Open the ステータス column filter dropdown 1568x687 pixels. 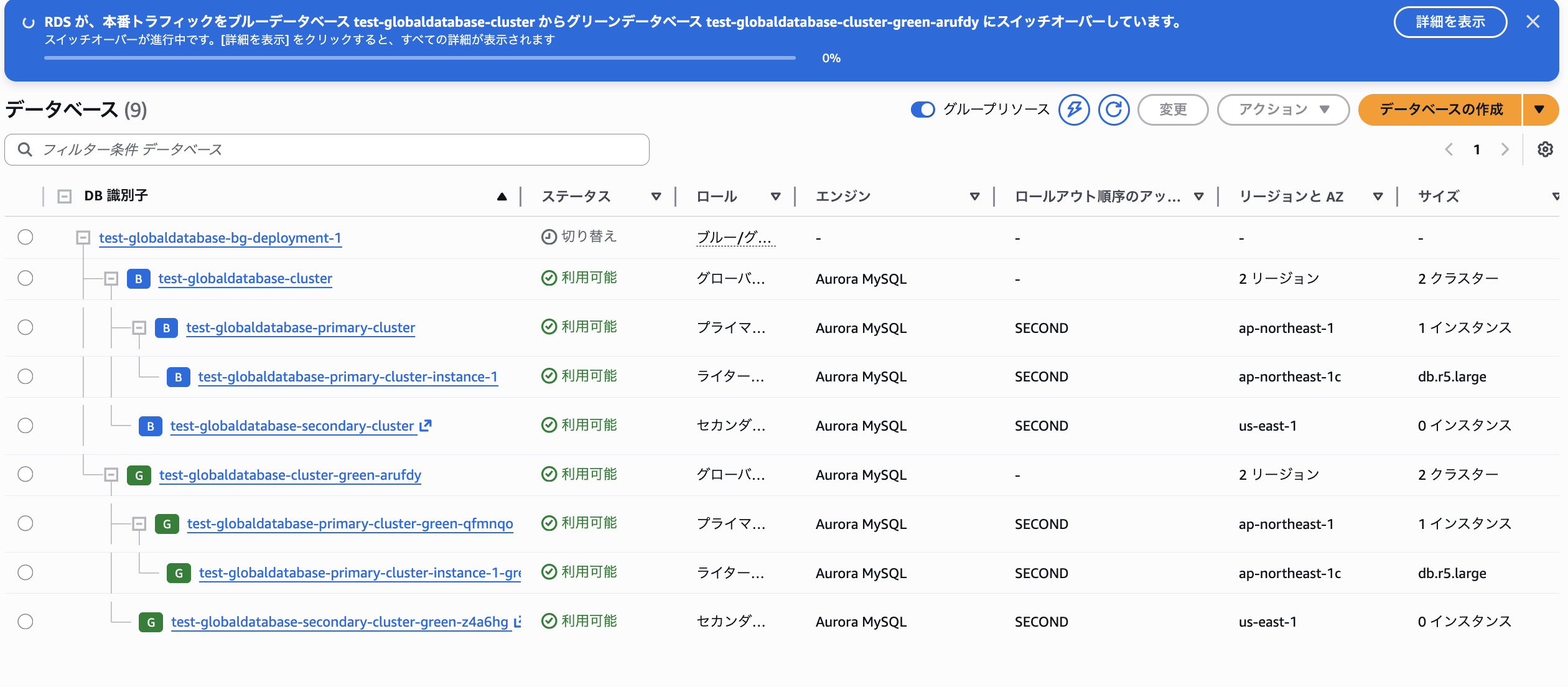coord(656,196)
